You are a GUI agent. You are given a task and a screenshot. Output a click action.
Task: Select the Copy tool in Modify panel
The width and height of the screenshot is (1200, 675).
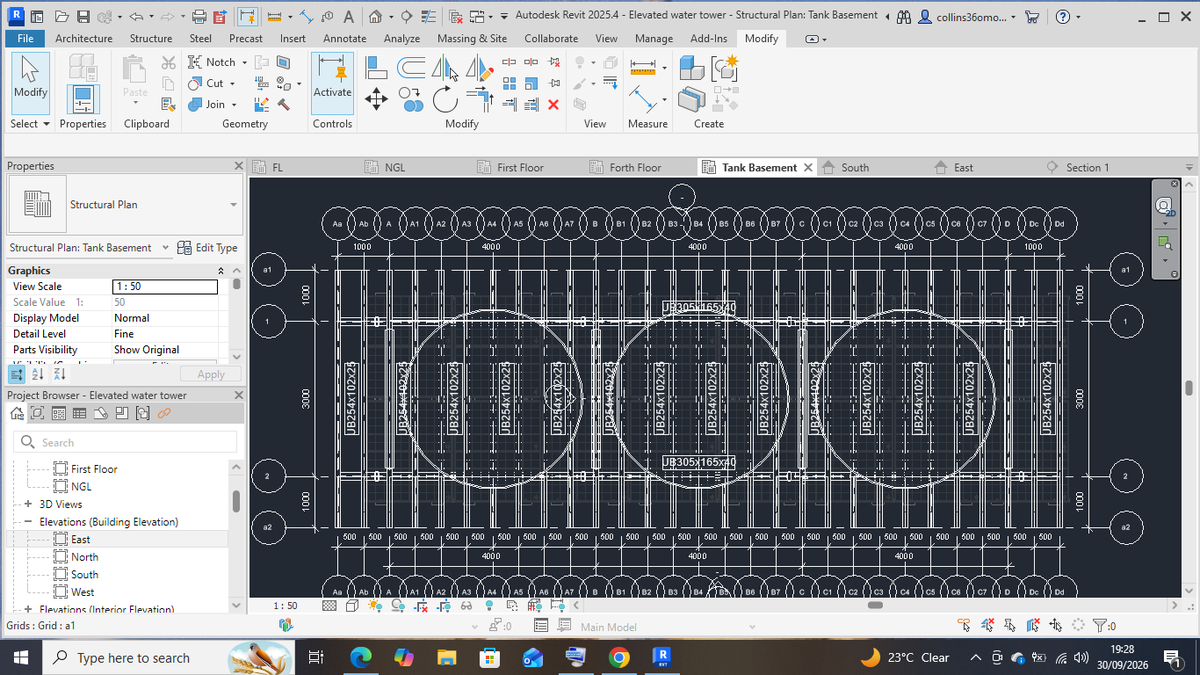point(410,99)
